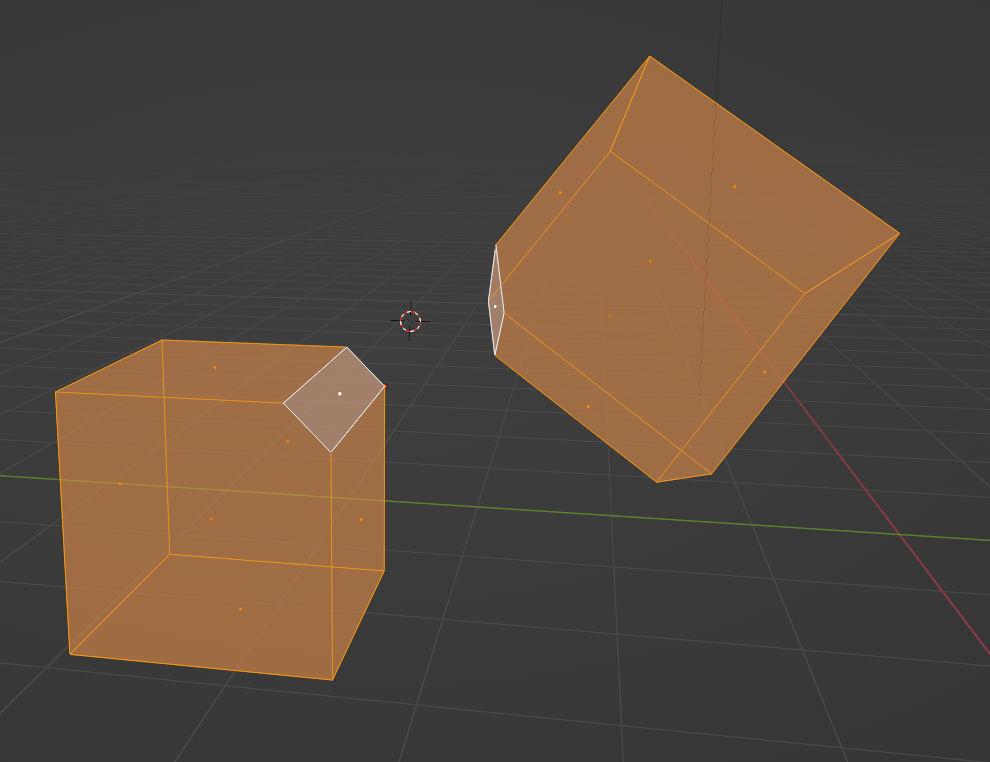
Task: Select the highlighted white corner face on the left cube
Action: [340, 394]
